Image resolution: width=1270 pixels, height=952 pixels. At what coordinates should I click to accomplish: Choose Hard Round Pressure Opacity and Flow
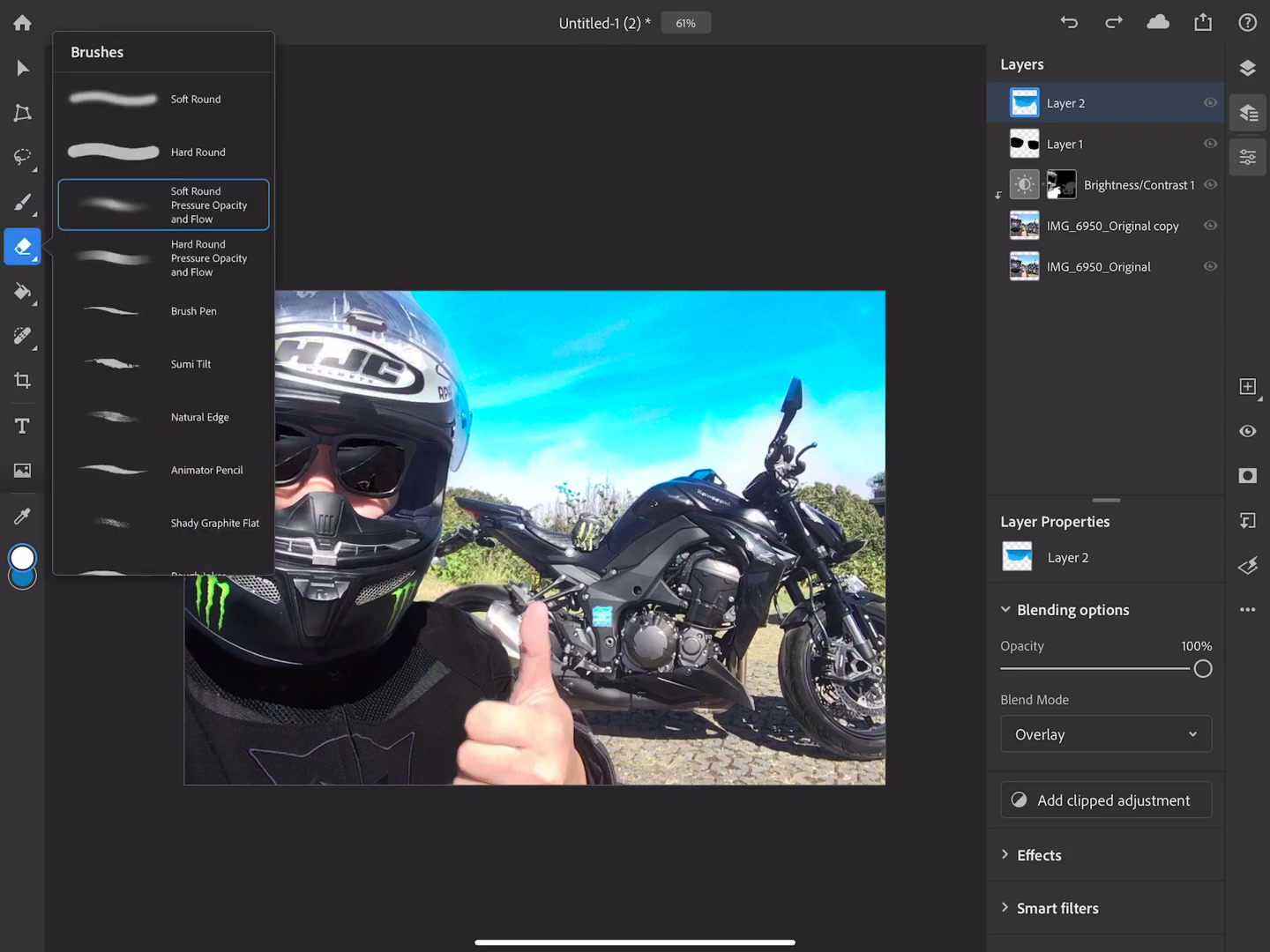[x=163, y=258]
